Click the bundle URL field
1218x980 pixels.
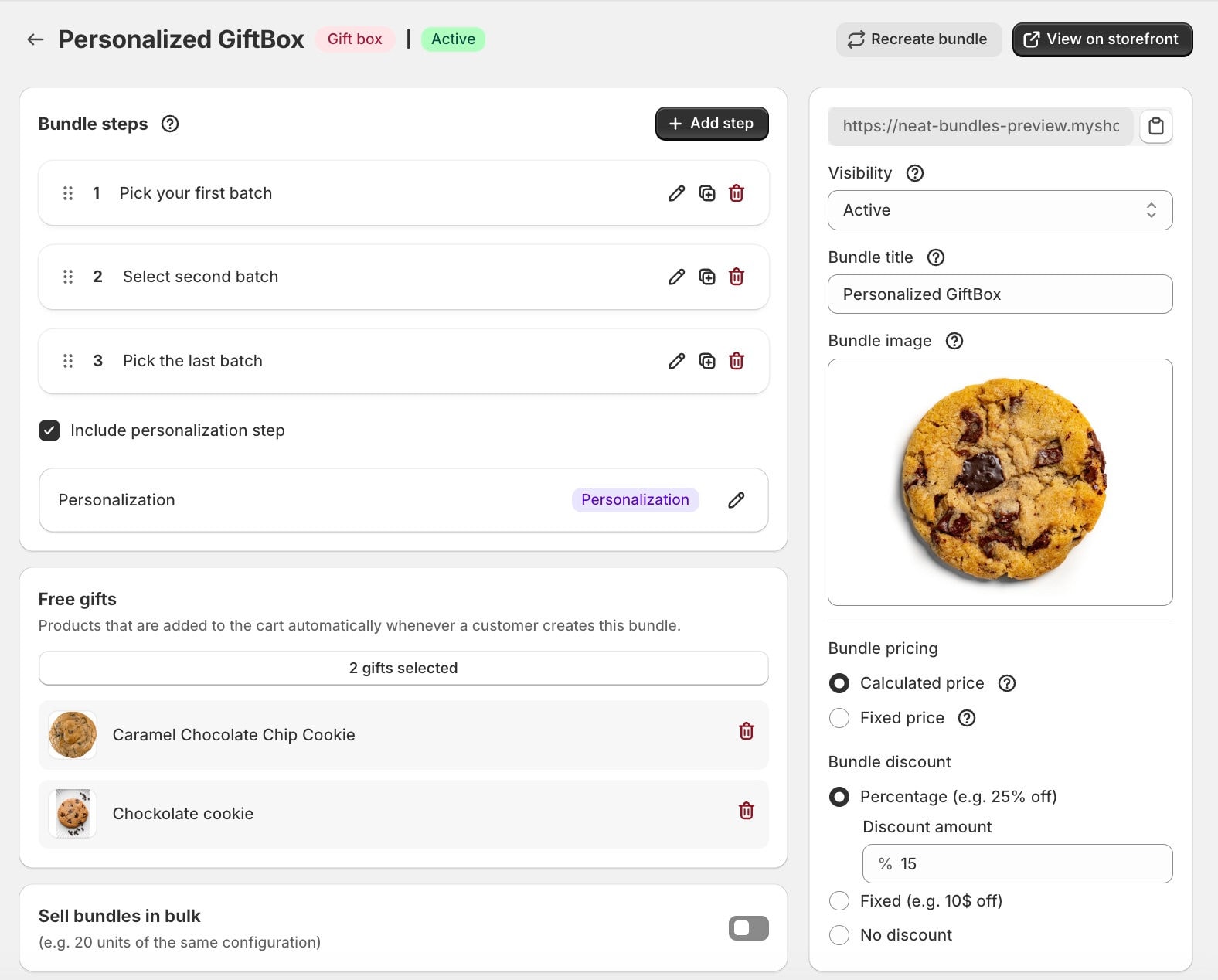click(980, 126)
